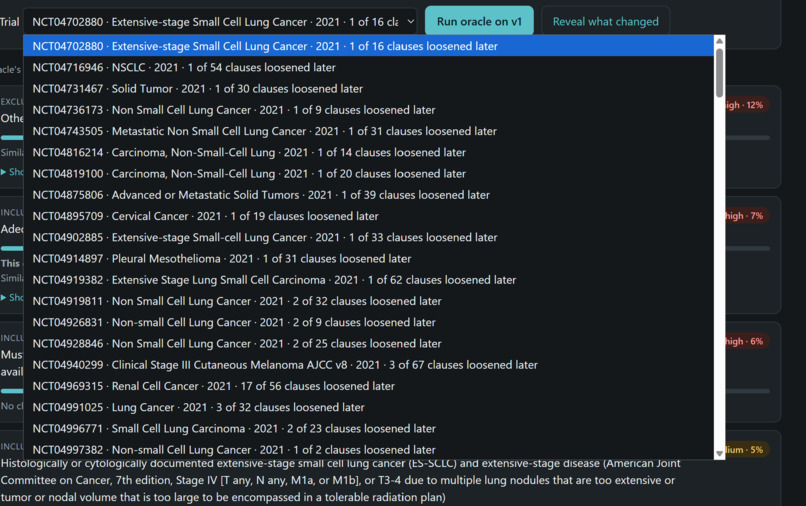Select NCT04716946 NSCLC option
Screen dimensions: 806x506
(x=369, y=67)
